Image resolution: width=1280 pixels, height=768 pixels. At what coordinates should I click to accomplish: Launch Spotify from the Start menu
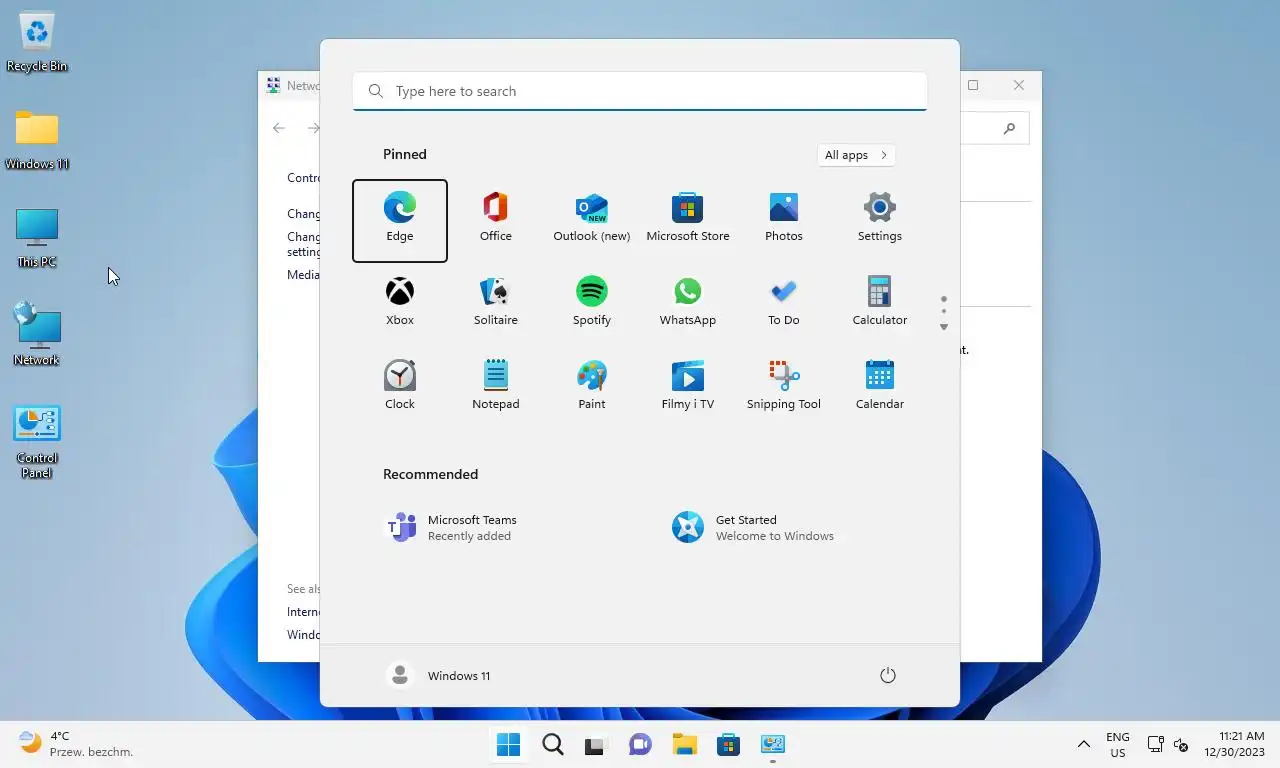pos(592,305)
